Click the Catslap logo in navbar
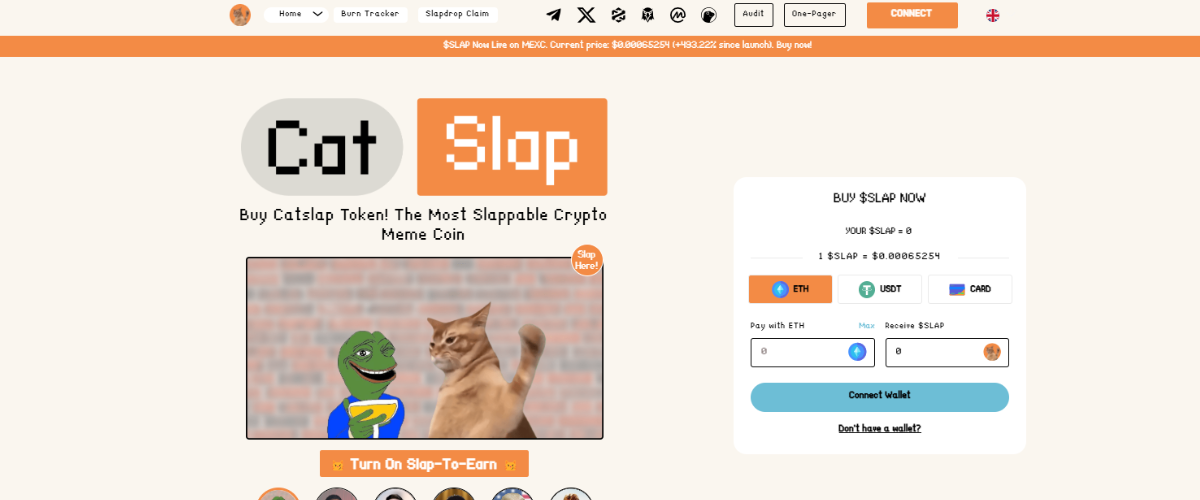 240,15
